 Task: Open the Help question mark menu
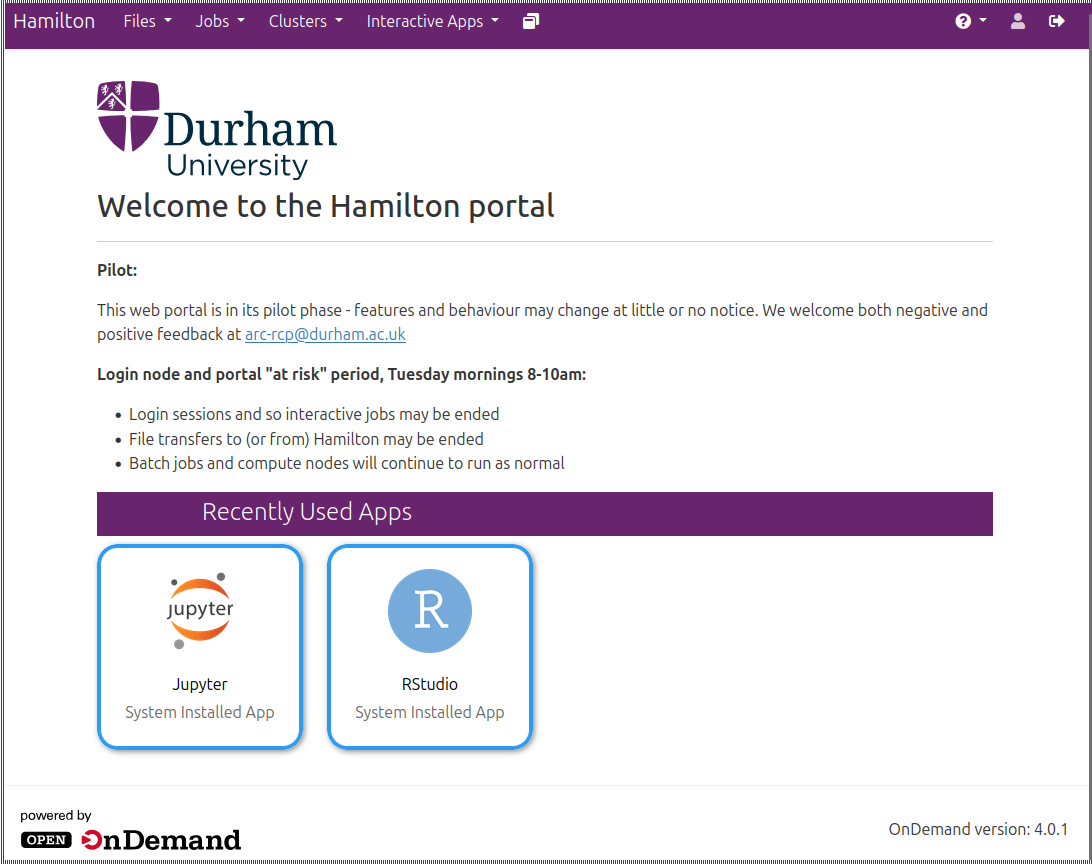pos(971,21)
